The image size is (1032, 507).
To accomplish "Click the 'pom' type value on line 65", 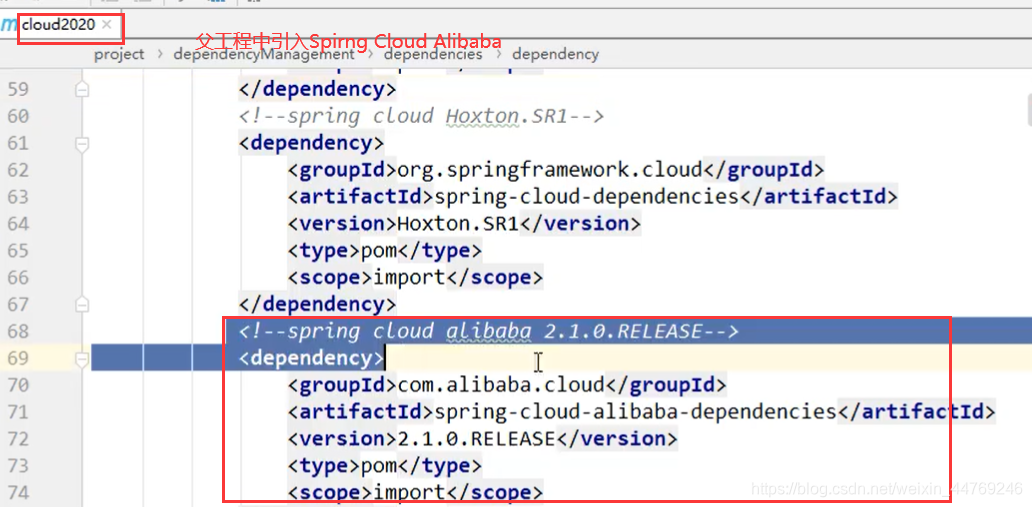I will click(378, 251).
